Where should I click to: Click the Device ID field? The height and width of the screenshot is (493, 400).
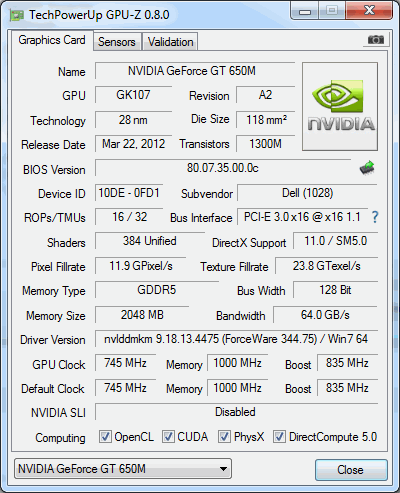(x=129, y=193)
